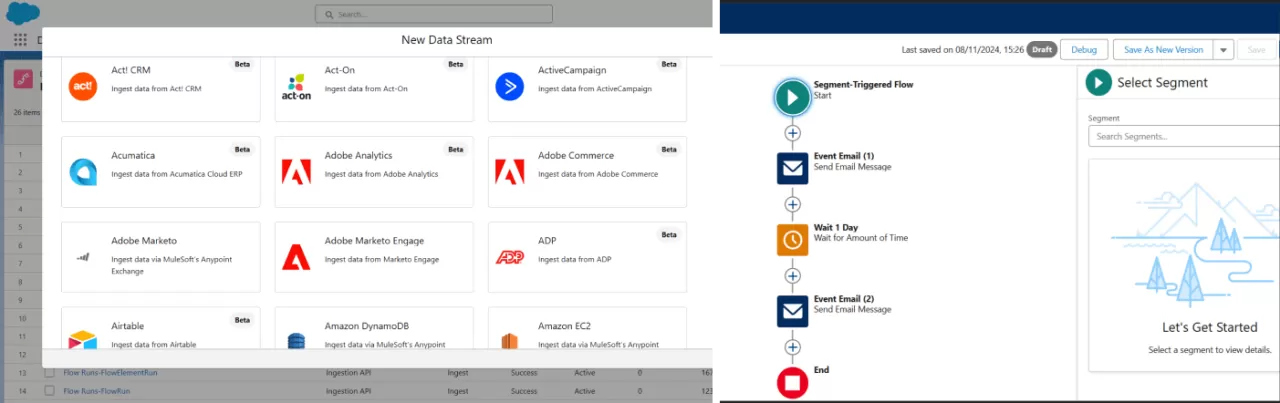
Task: Click the 'Segment-Triggered Flow' start label
Action: click(x=863, y=84)
